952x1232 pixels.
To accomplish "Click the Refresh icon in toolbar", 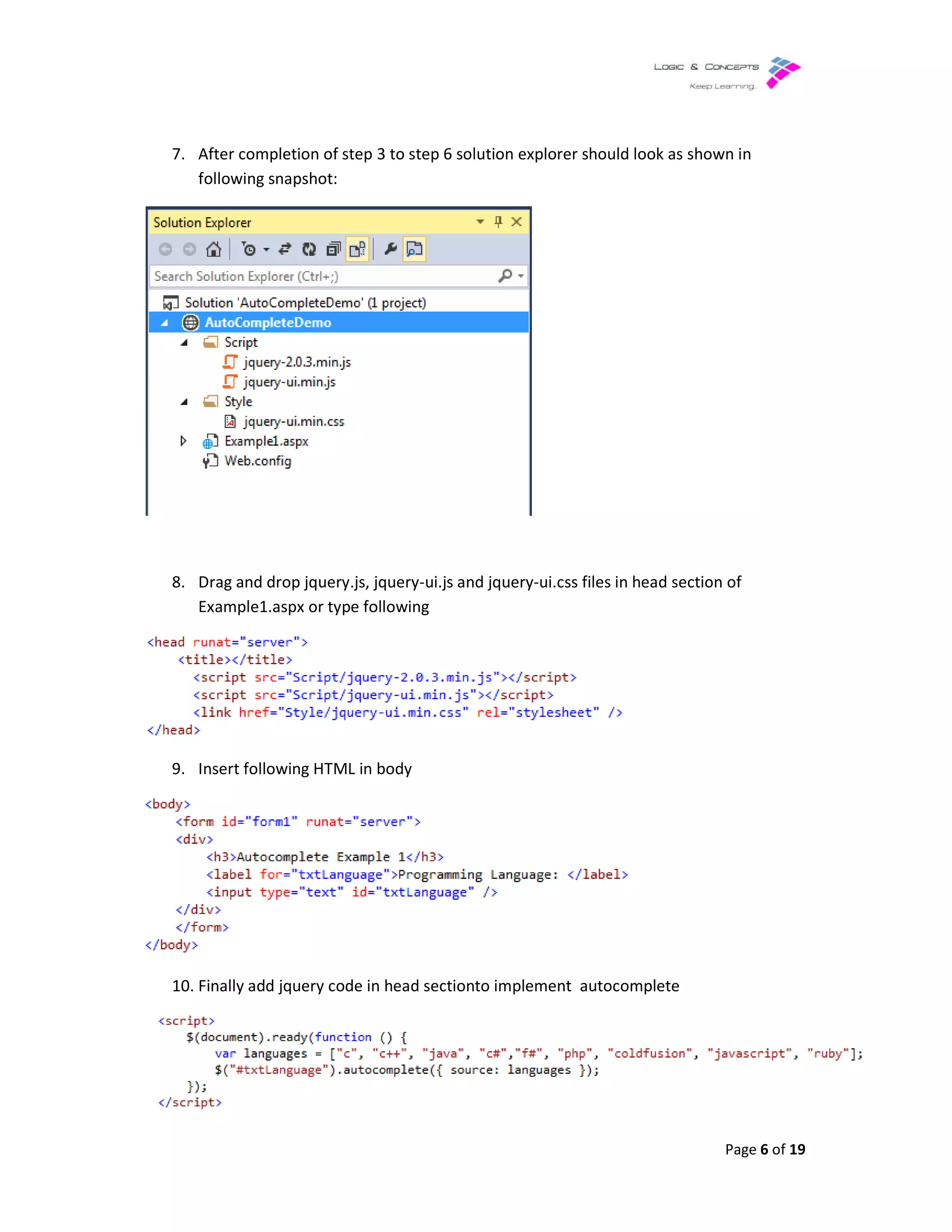I will [x=309, y=249].
